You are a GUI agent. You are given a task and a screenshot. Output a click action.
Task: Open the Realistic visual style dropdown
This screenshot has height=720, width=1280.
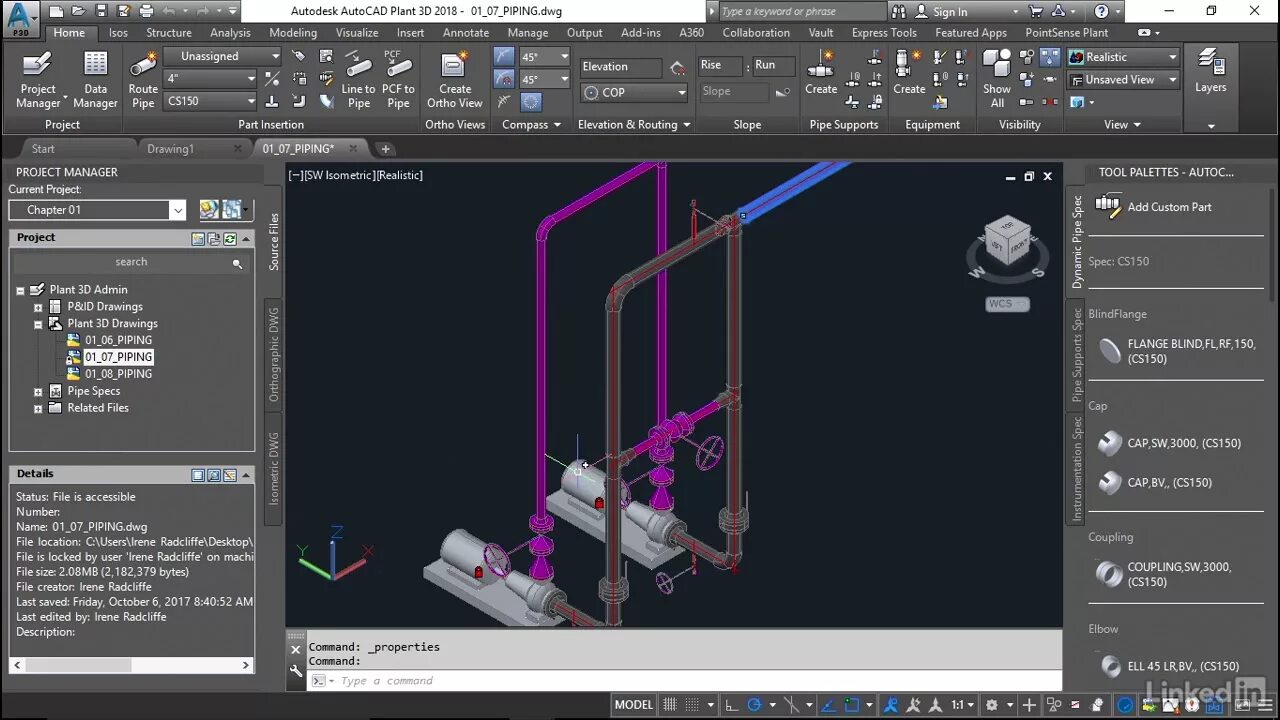(x=1123, y=57)
